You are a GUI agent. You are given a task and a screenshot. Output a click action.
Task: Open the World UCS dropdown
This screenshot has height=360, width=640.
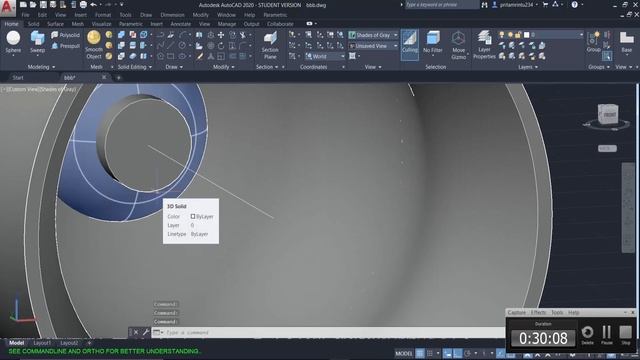[x=325, y=56]
